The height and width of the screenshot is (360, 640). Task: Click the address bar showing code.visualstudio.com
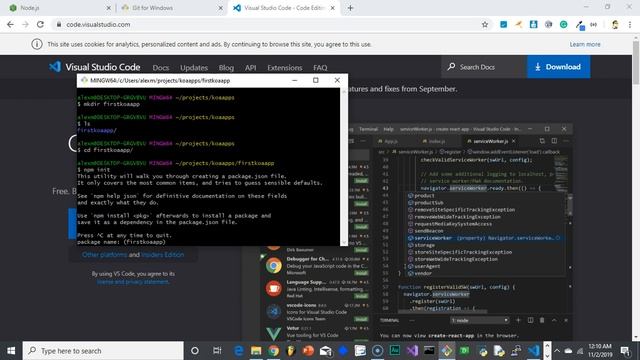click(269, 24)
